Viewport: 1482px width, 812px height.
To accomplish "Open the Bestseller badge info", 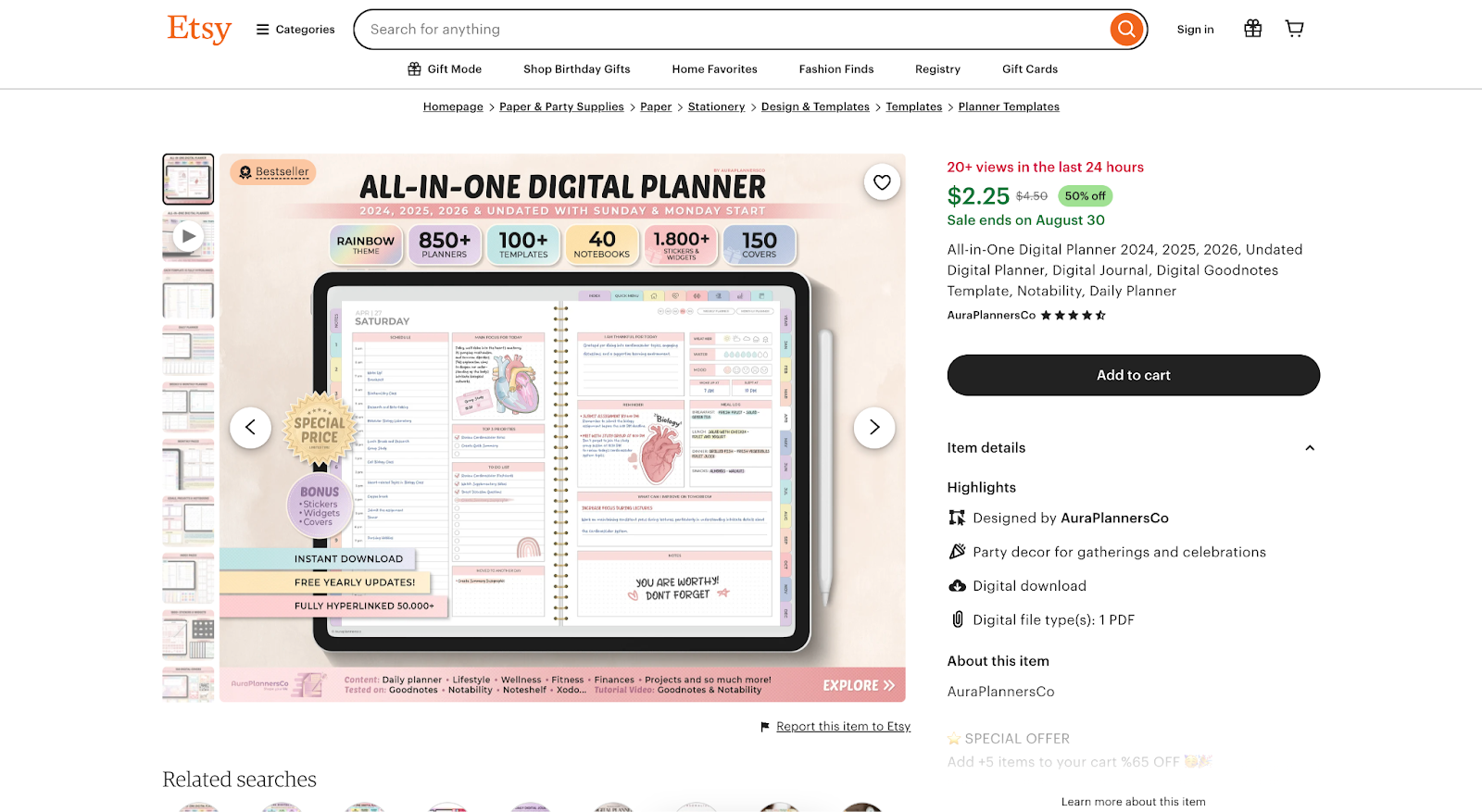I will click(x=273, y=172).
